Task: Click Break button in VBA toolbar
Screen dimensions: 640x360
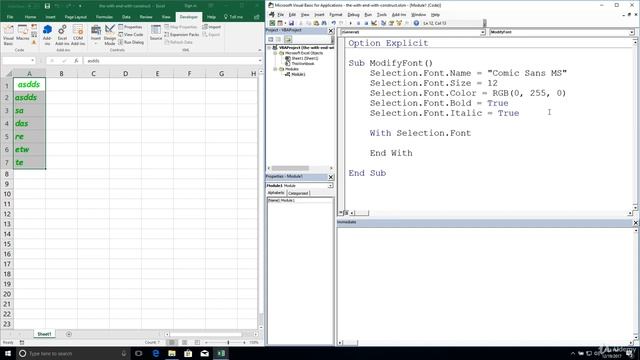Action: [x=358, y=23]
